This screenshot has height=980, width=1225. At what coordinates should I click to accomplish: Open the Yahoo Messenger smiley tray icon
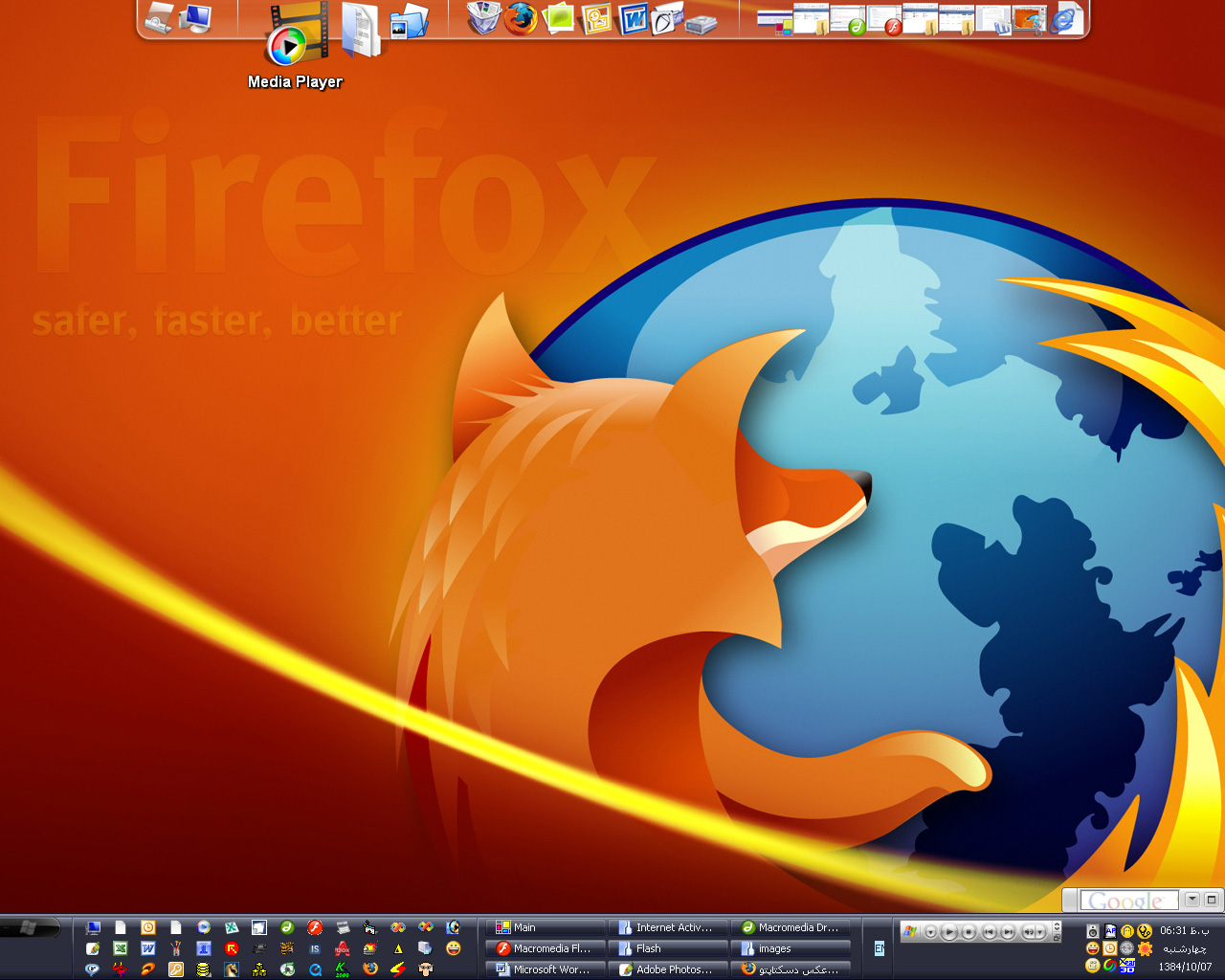point(1093,948)
